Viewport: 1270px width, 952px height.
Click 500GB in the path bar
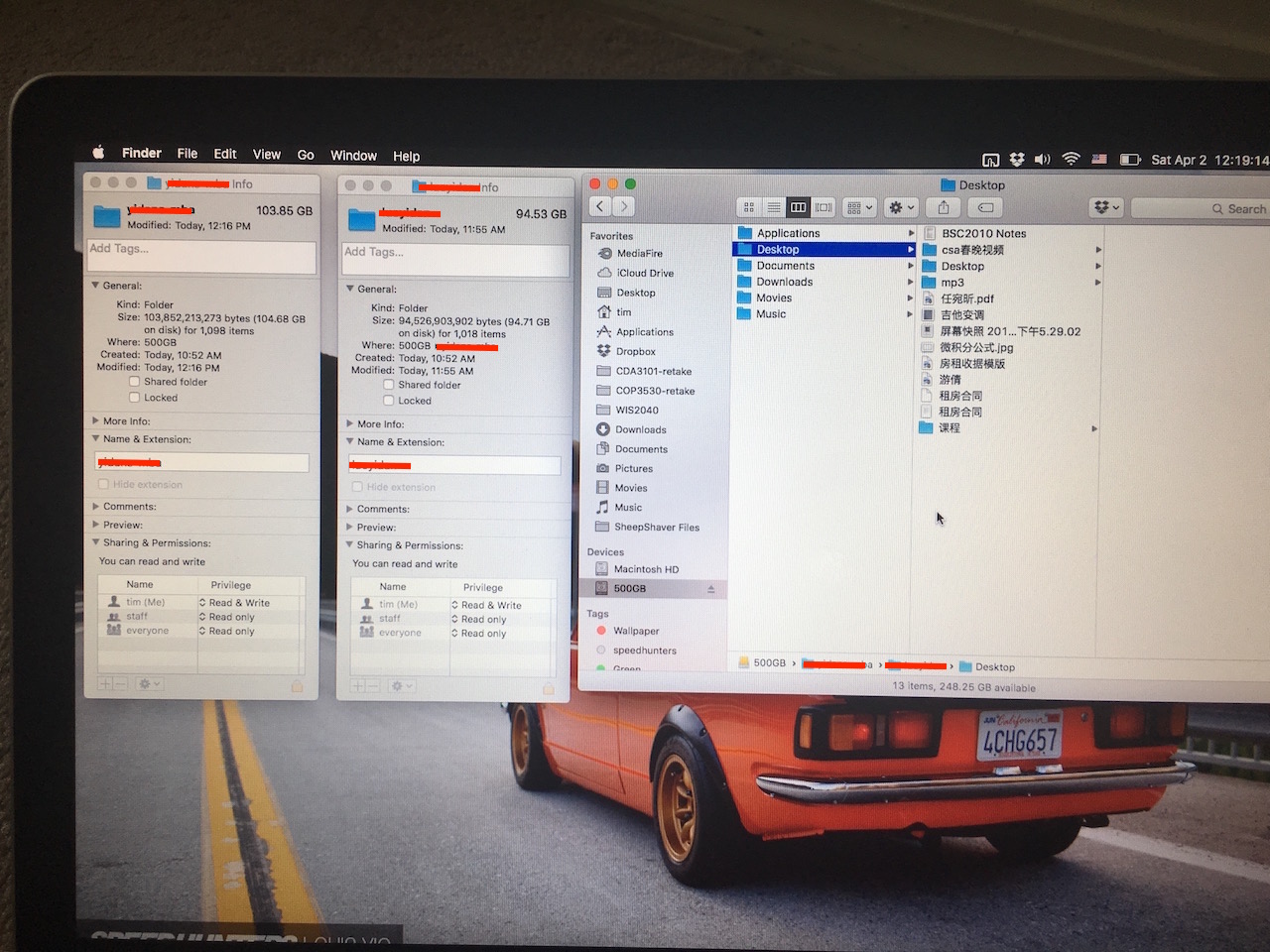pyautogui.click(x=762, y=663)
